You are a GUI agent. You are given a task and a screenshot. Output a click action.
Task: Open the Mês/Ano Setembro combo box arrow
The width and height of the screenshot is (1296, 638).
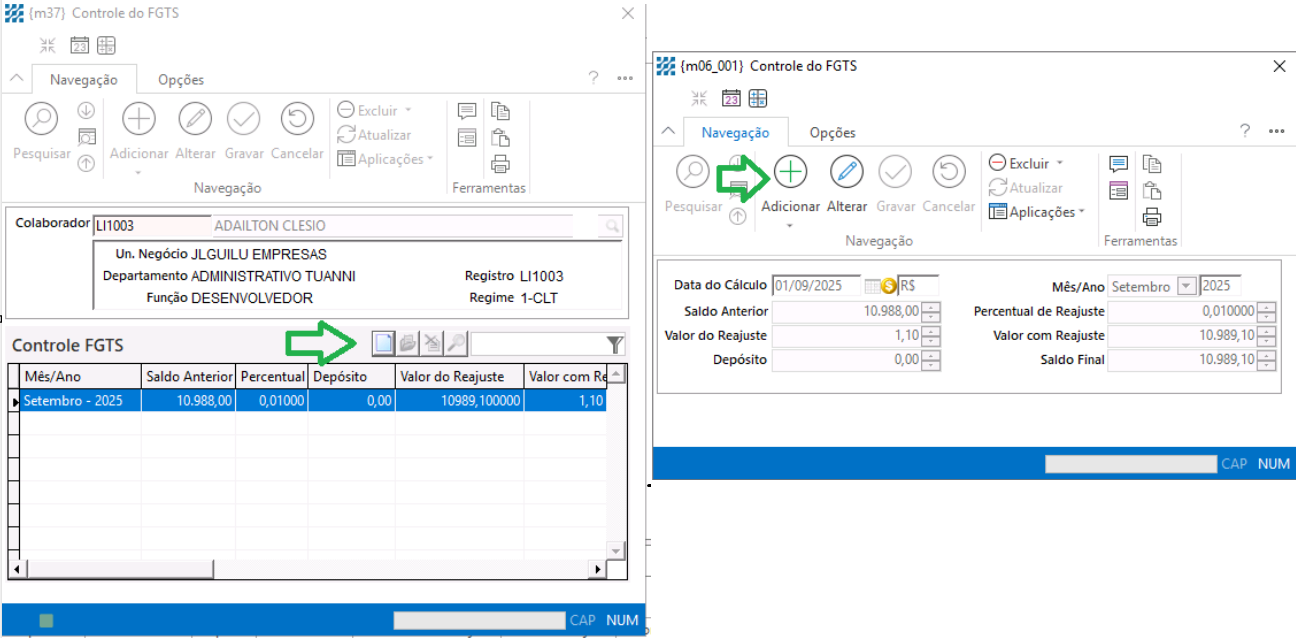(1186, 286)
